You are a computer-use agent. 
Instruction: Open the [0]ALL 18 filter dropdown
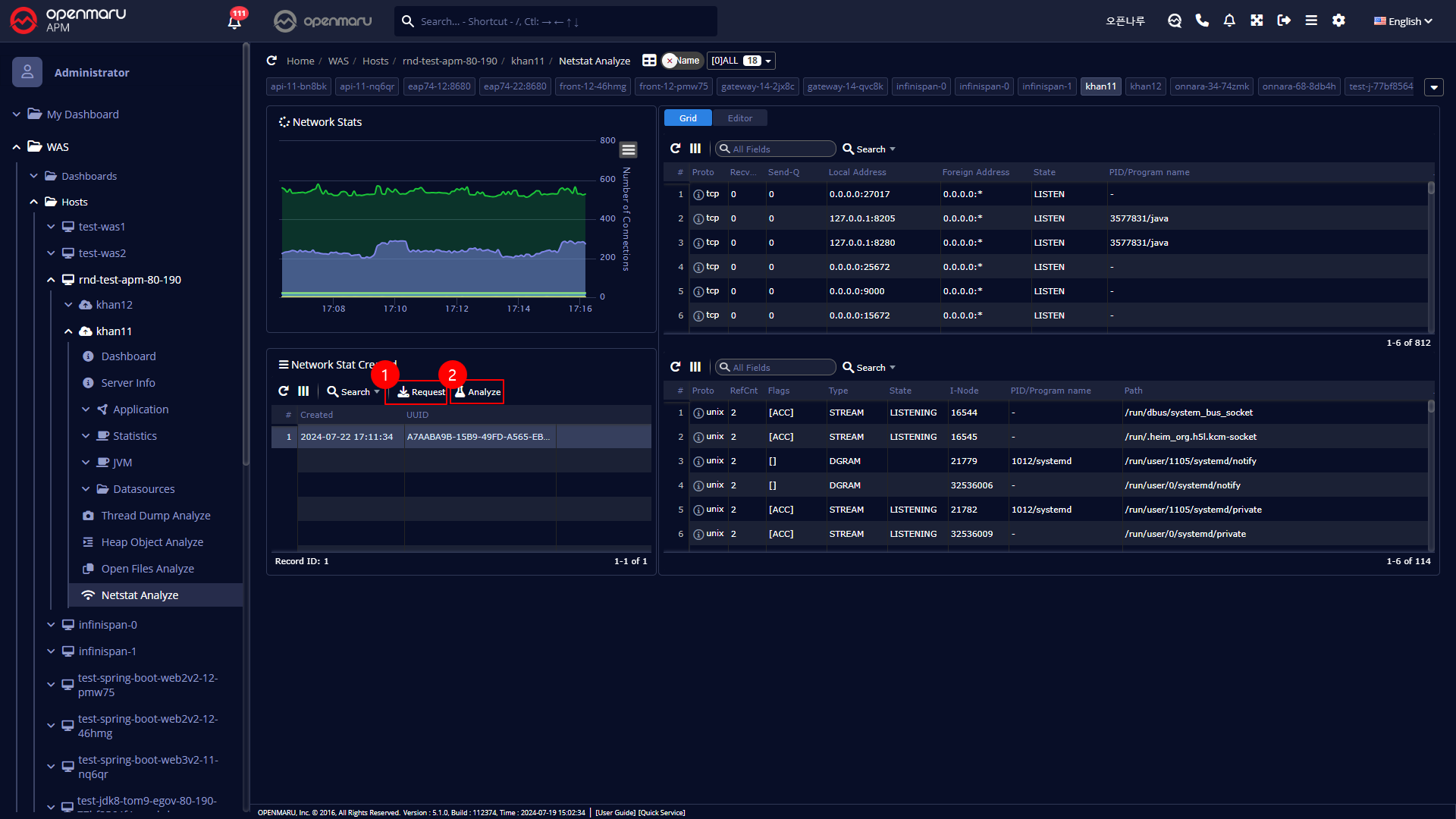click(741, 61)
